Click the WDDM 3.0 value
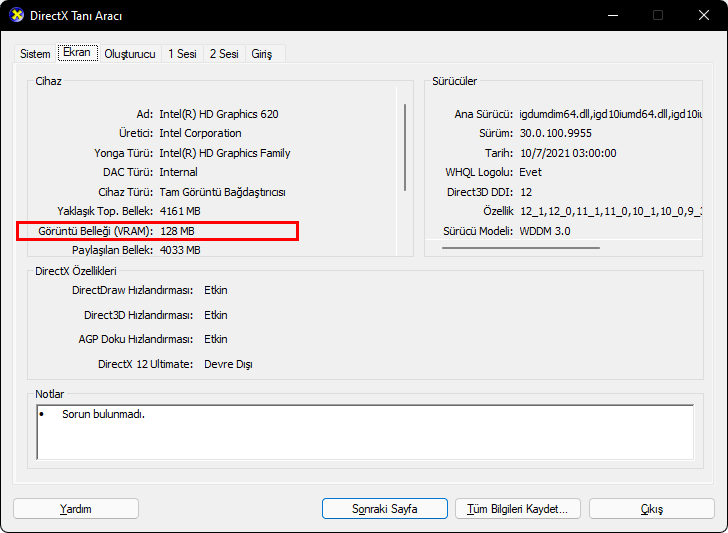The height and width of the screenshot is (533, 728). (545, 231)
